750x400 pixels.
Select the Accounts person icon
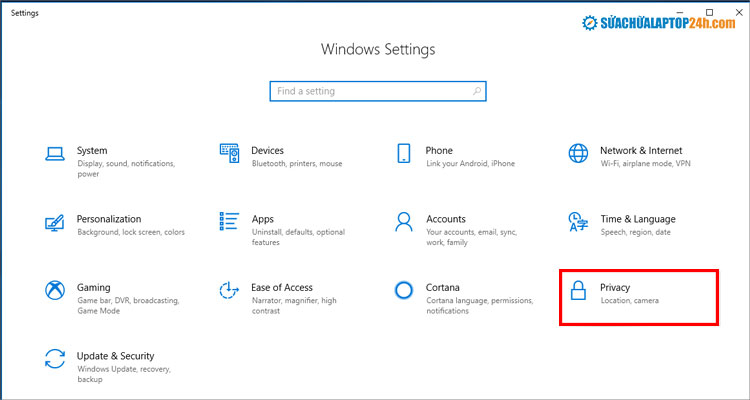tap(404, 221)
